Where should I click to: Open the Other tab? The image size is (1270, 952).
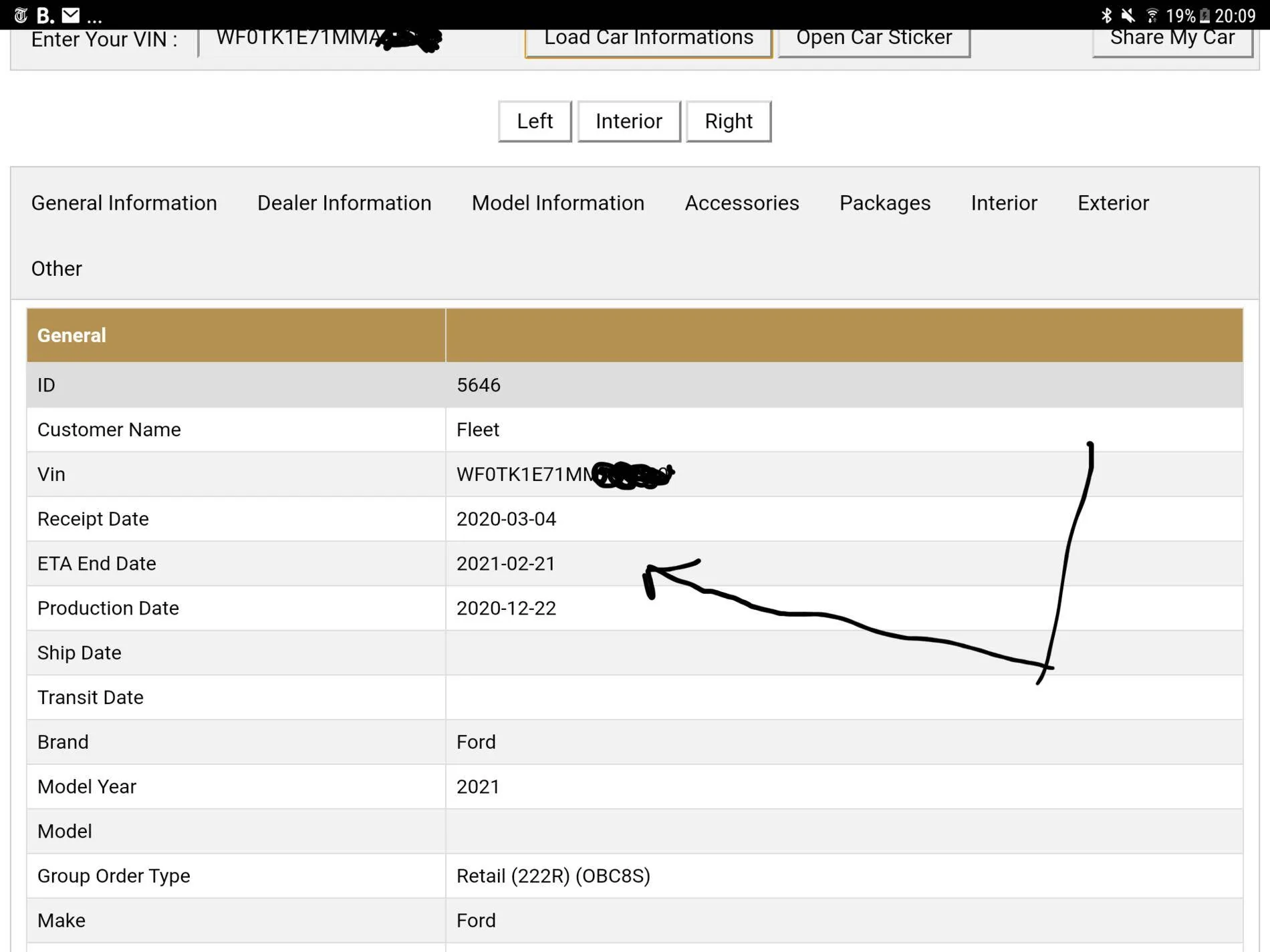point(57,268)
